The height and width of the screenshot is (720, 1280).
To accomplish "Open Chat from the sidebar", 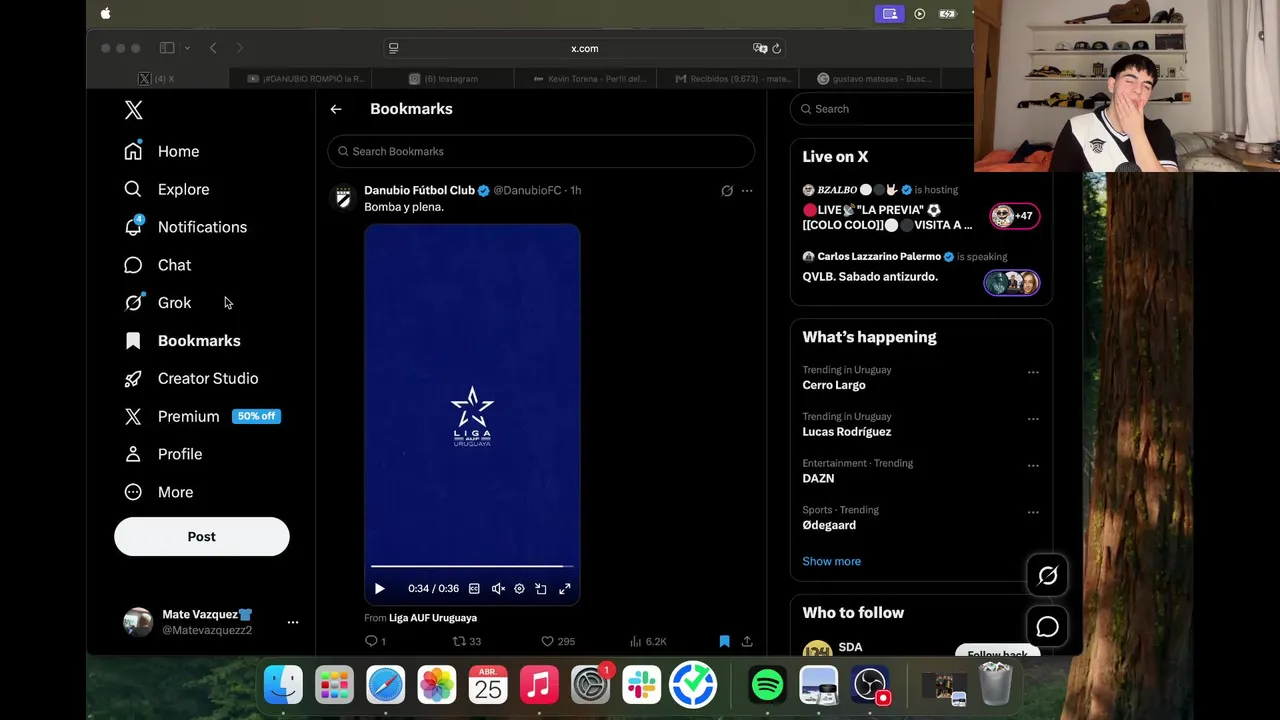I will click(157, 265).
